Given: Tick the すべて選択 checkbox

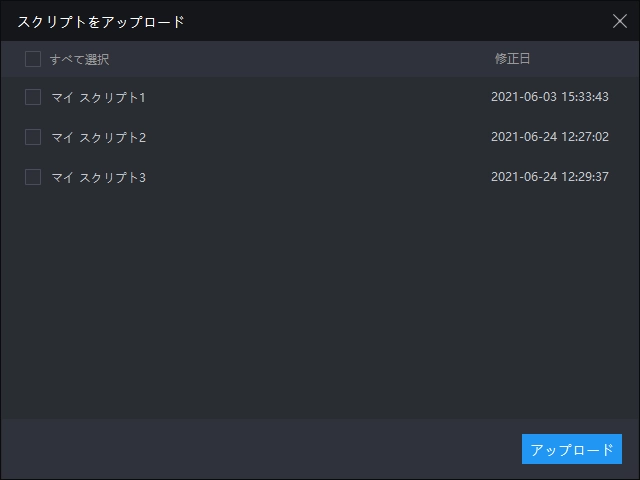Looking at the screenshot, I should point(33,59).
